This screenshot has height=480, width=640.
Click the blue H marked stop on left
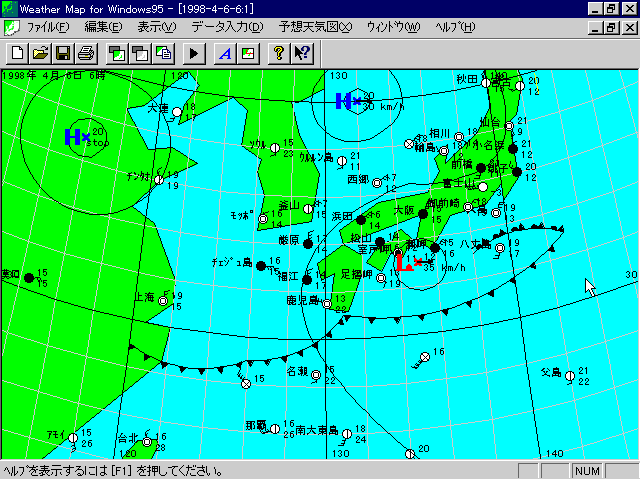pyautogui.click(x=73, y=136)
